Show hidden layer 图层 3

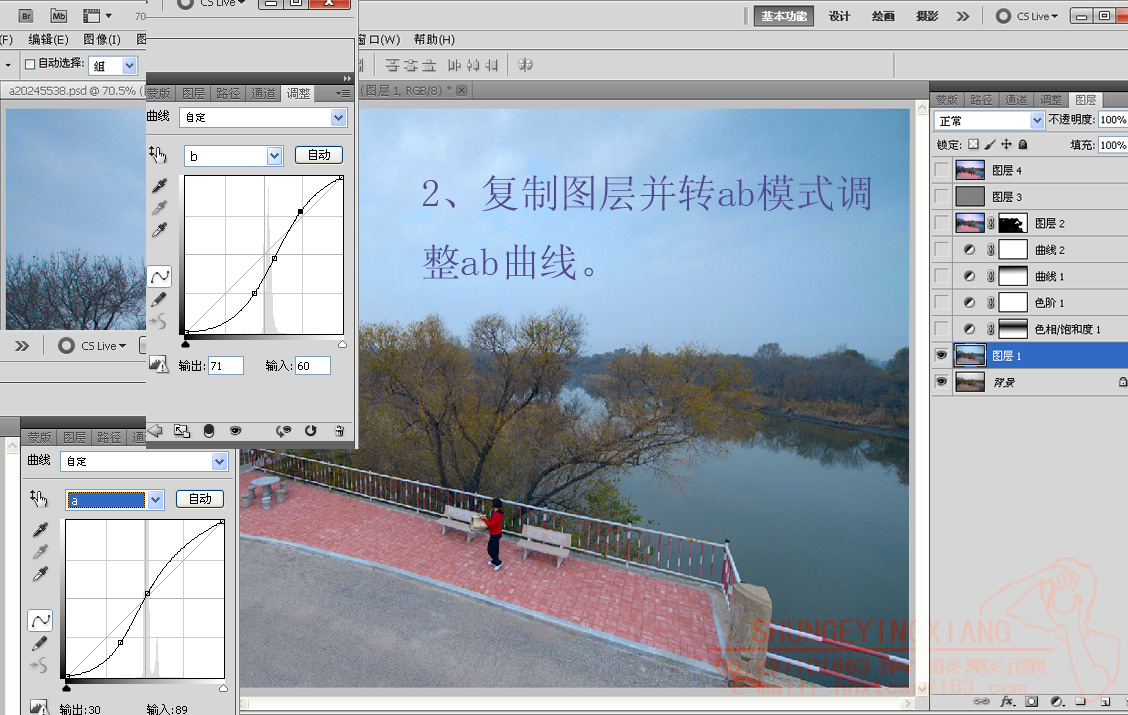tap(941, 196)
